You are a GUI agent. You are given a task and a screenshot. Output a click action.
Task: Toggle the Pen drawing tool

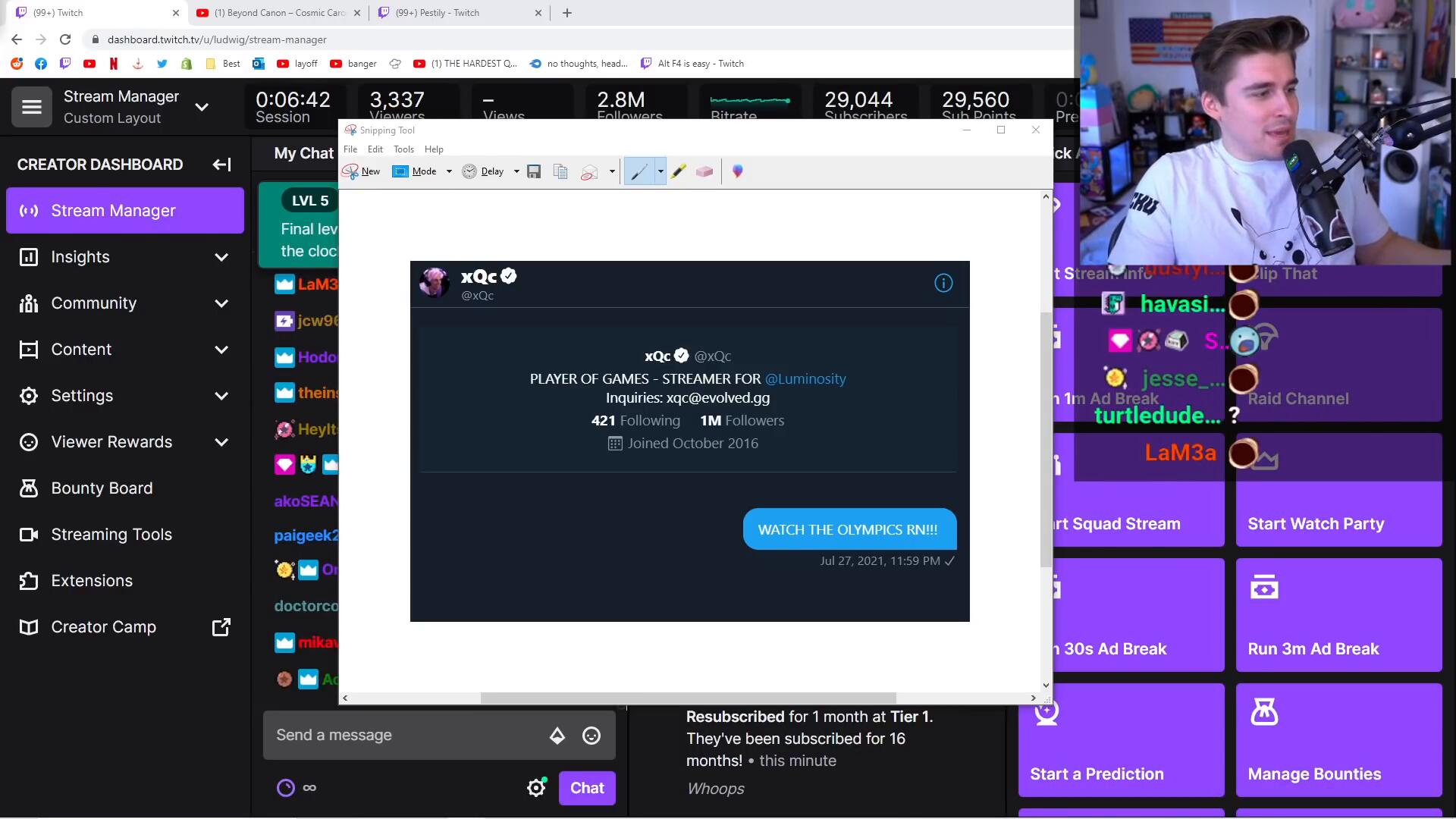click(639, 171)
